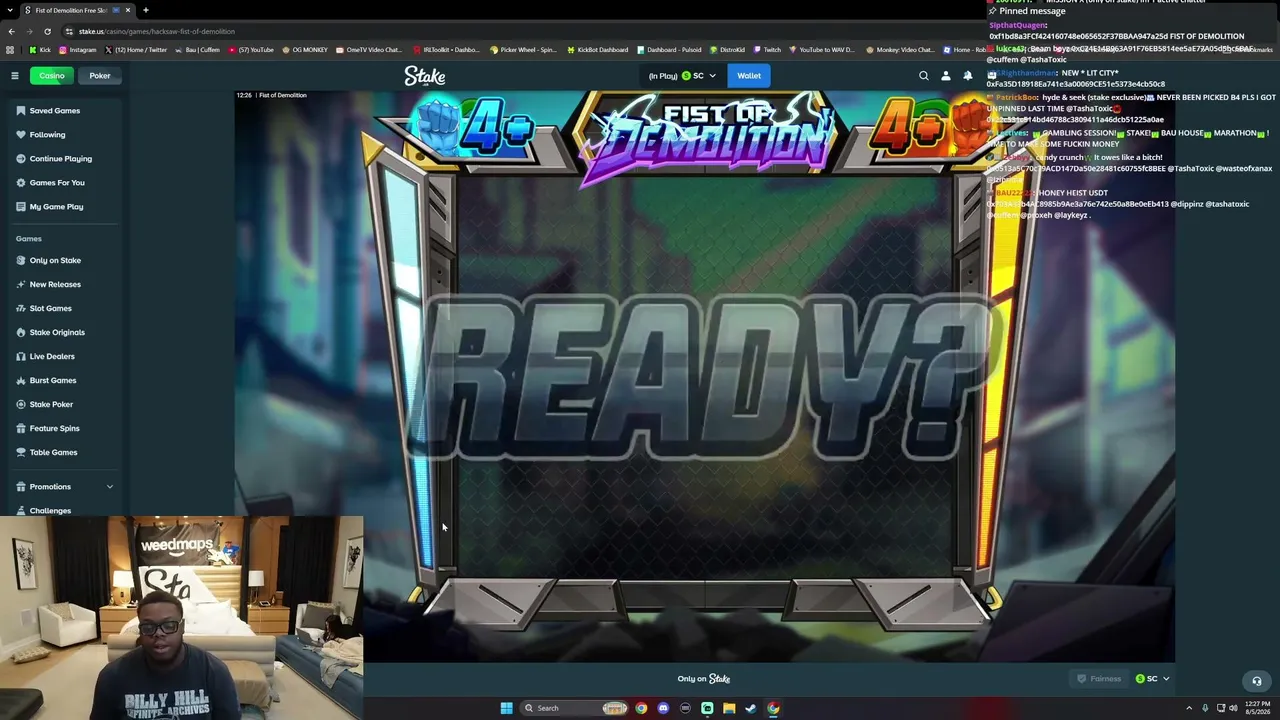1280x720 pixels.
Task: Click the Saved Games bookmark icon
Action: [x=21, y=111]
